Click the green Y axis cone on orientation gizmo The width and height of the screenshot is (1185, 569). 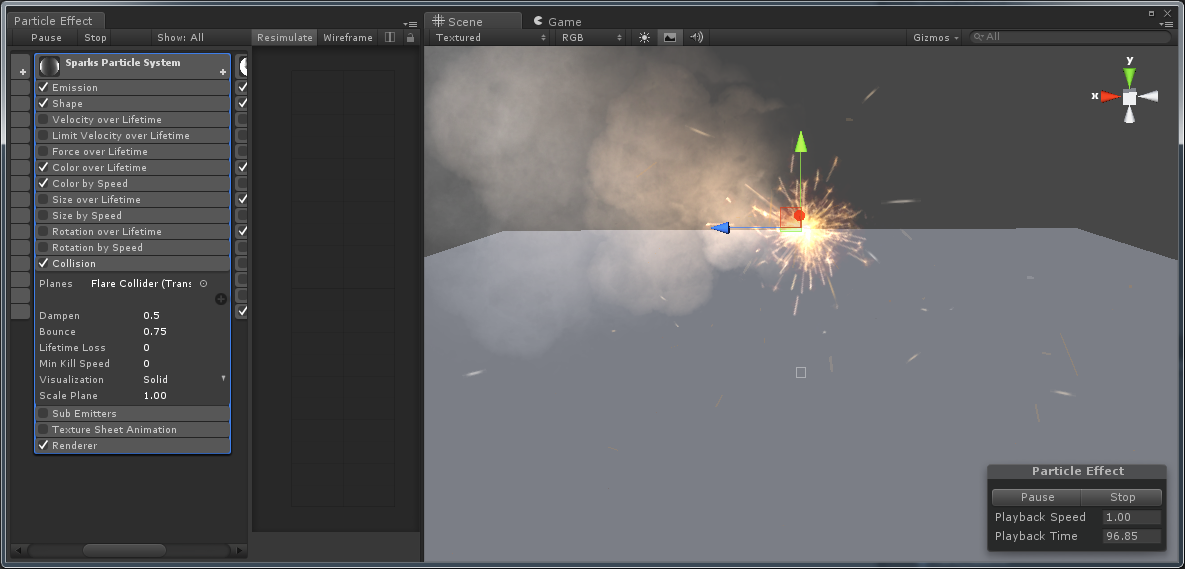[x=1129, y=77]
